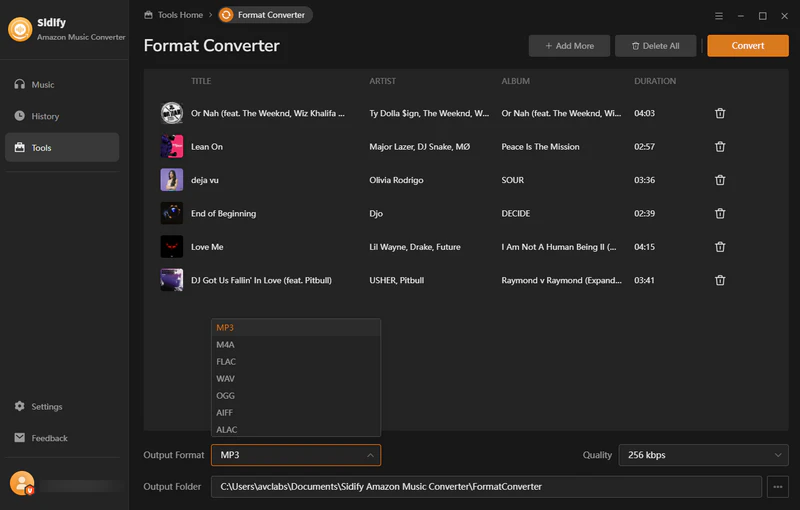The height and width of the screenshot is (510, 800).
Task: Go to Tools Home breadcrumb
Action: [180, 15]
